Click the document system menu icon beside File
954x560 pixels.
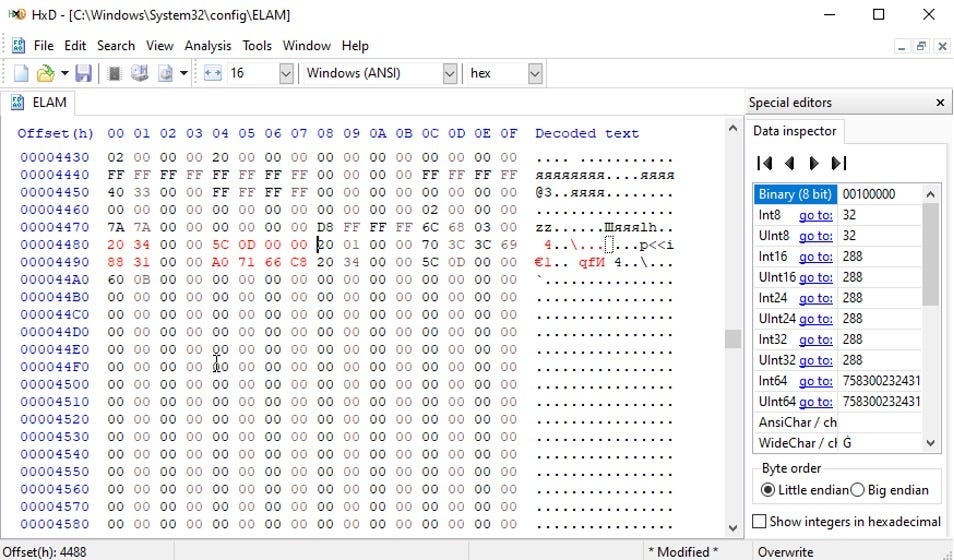tap(18, 46)
